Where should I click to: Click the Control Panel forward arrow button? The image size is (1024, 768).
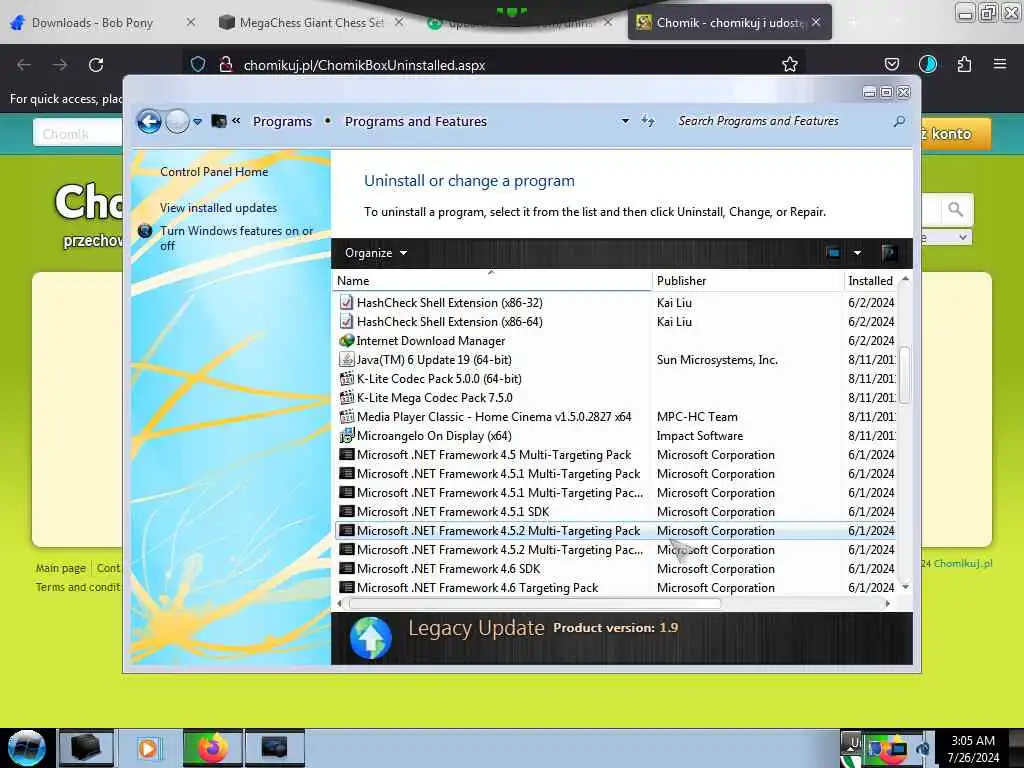point(177,121)
